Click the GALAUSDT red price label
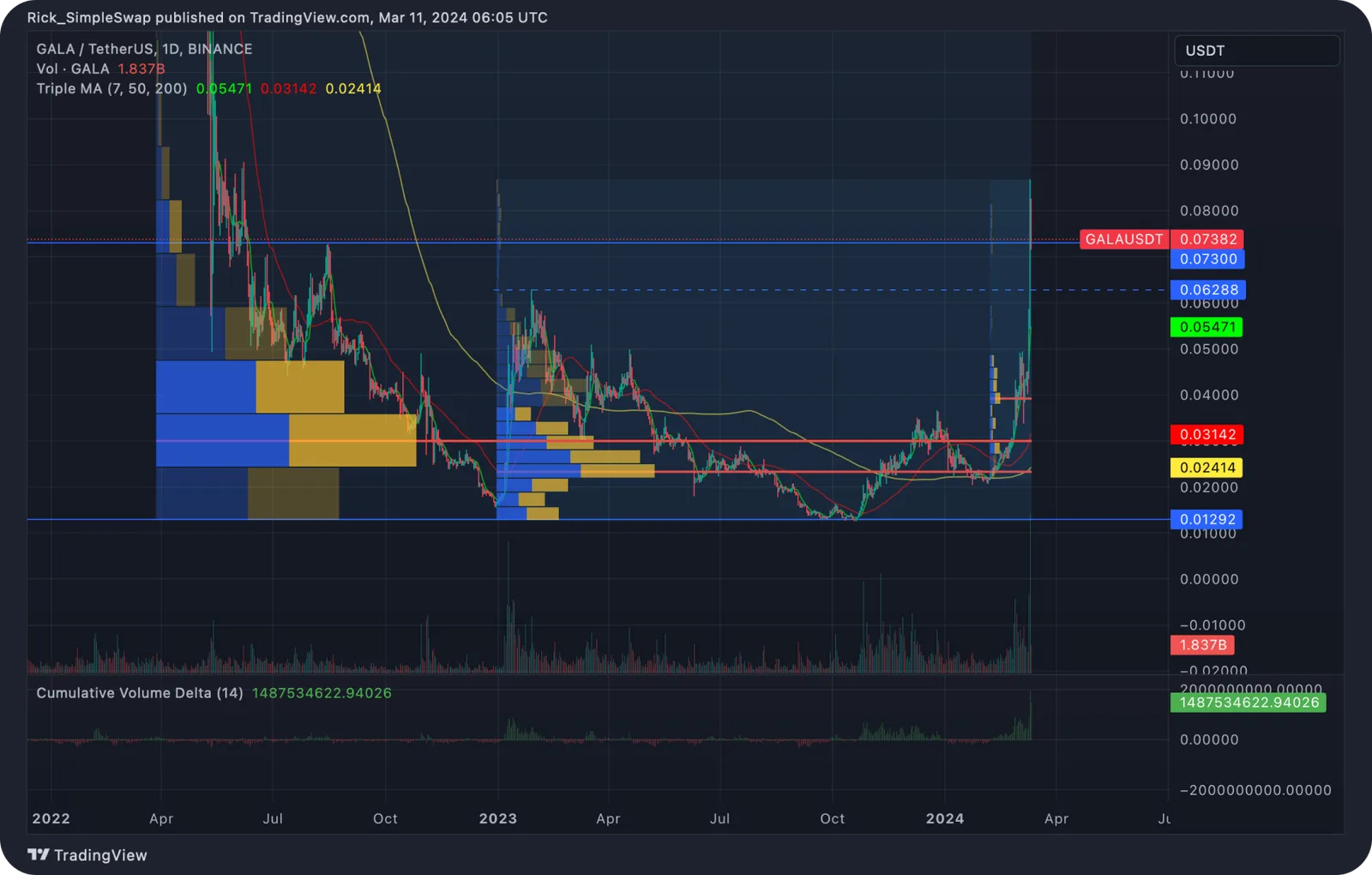This screenshot has width=1372, height=875. click(x=1123, y=239)
